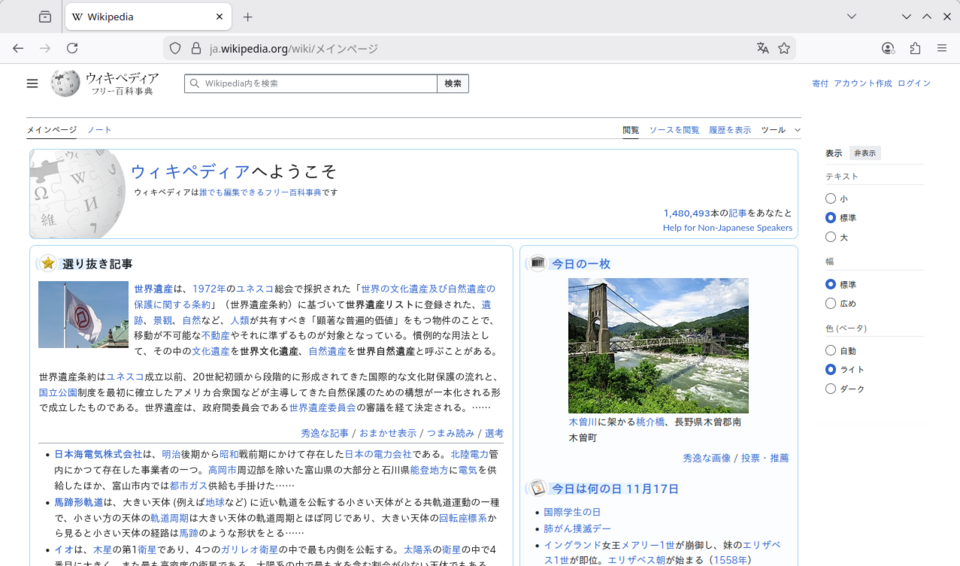960x566 pixels.
Task: Click the 桃介橋 link
Action: click(x=650, y=422)
